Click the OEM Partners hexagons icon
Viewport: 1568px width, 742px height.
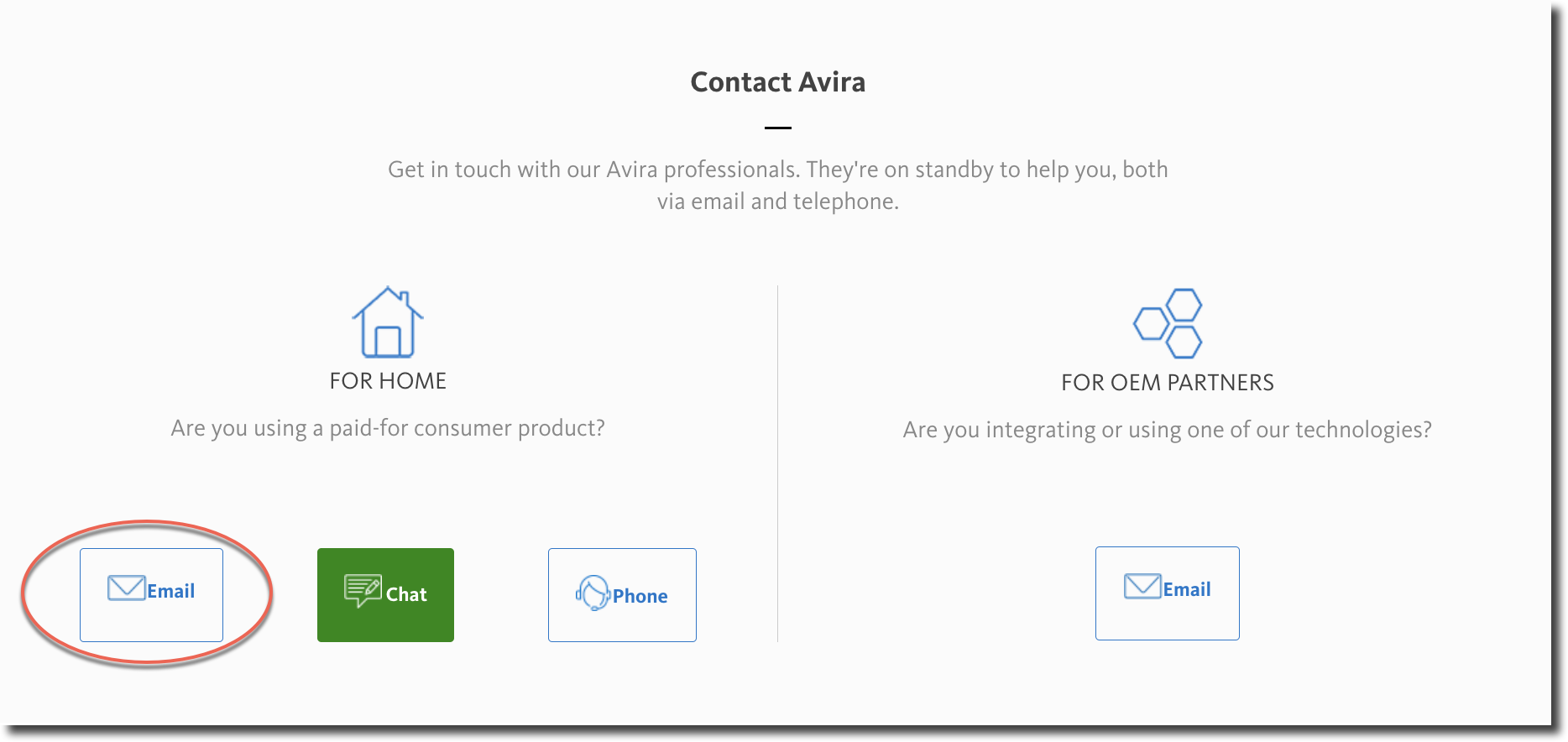(1168, 323)
